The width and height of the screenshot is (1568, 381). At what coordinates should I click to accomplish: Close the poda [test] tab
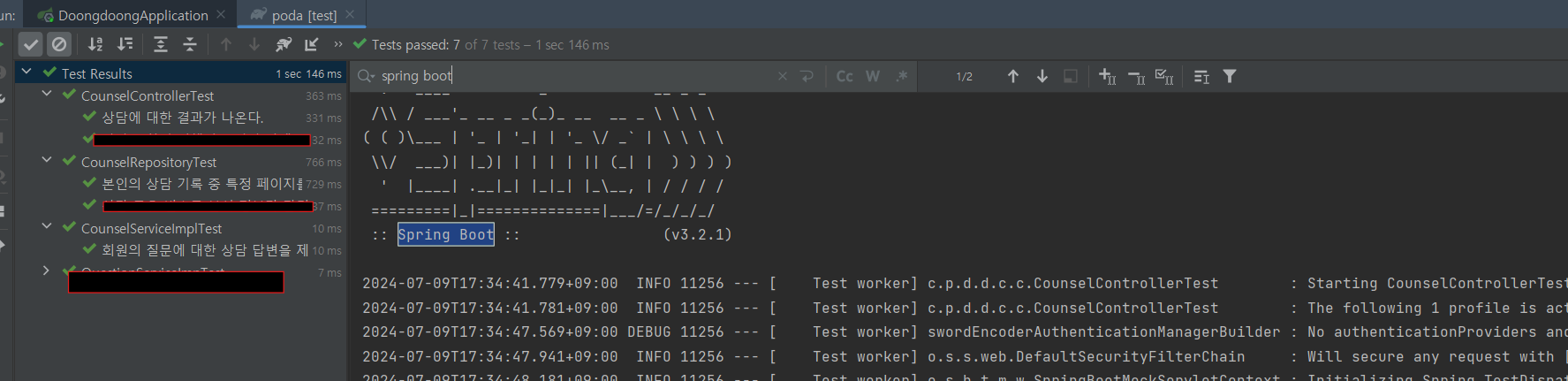pos(350,14)
